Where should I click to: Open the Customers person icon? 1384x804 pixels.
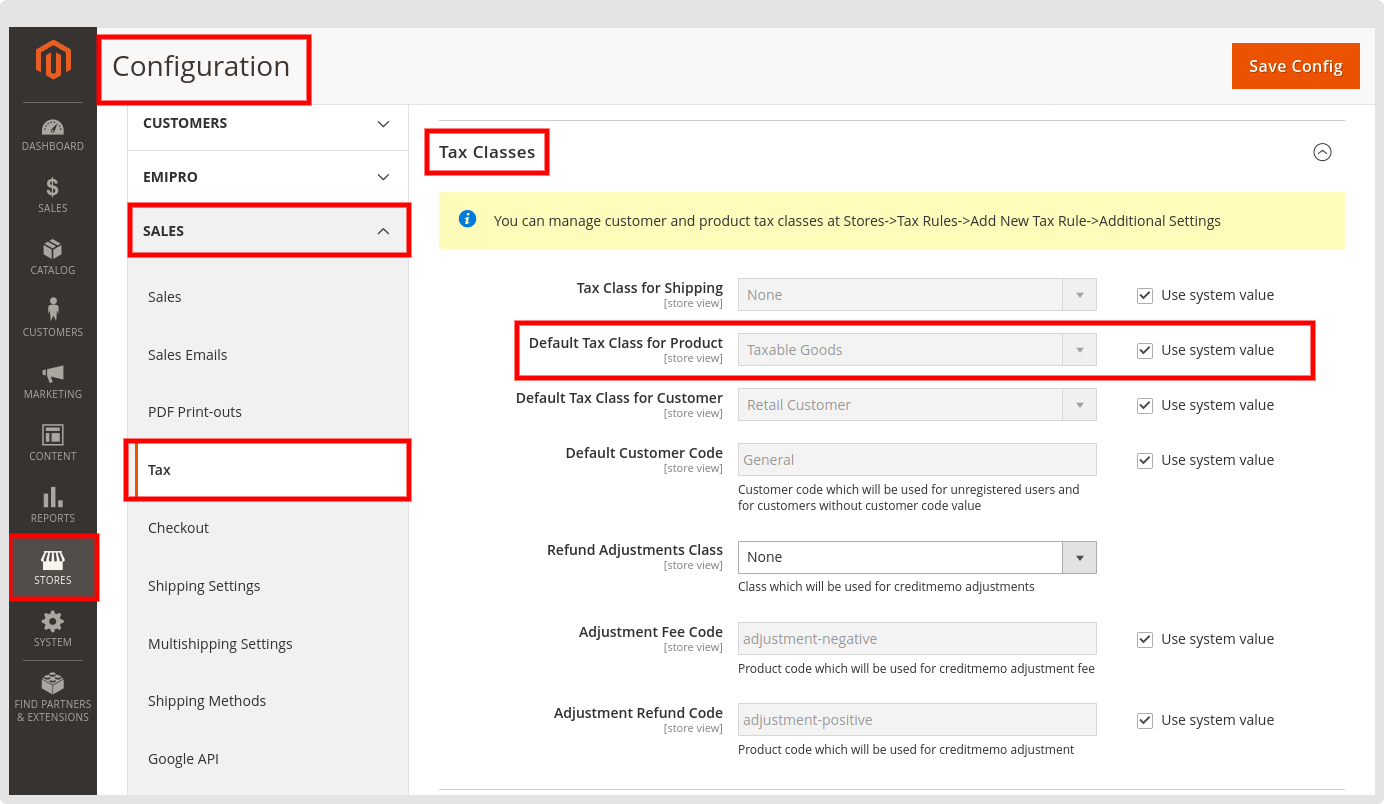click(x=53, y=312)
